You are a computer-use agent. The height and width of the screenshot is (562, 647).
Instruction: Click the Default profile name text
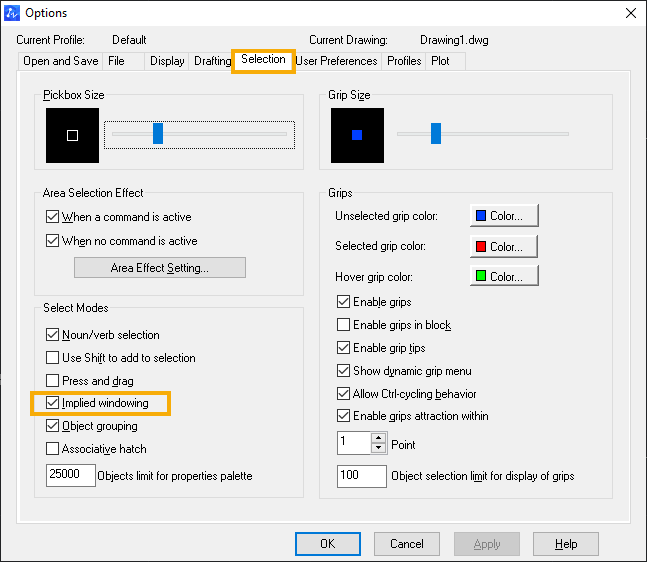coord(129,40)
